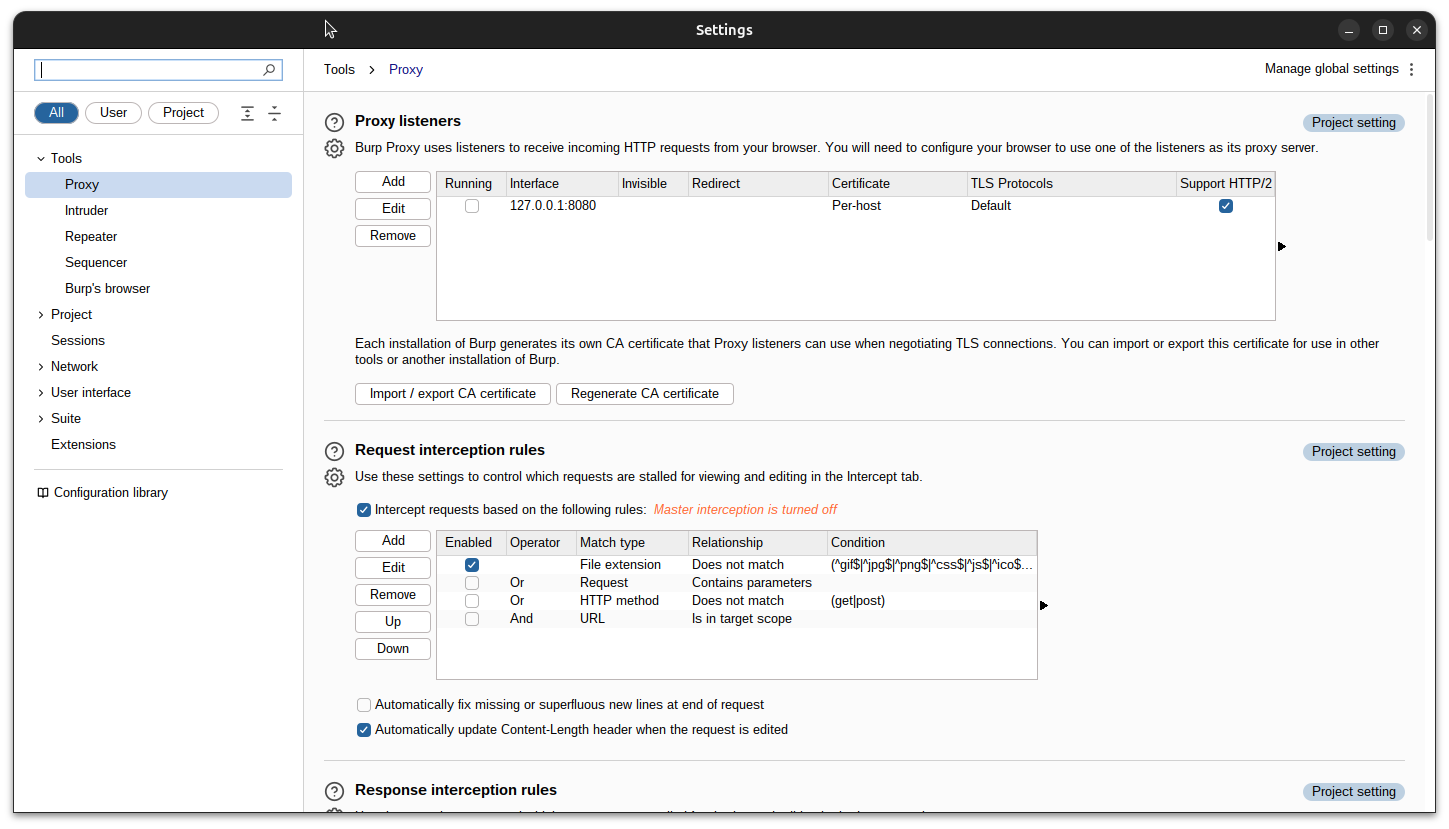
Task: Open Sequencer settings in the tree
Action: tap(96, 263)
